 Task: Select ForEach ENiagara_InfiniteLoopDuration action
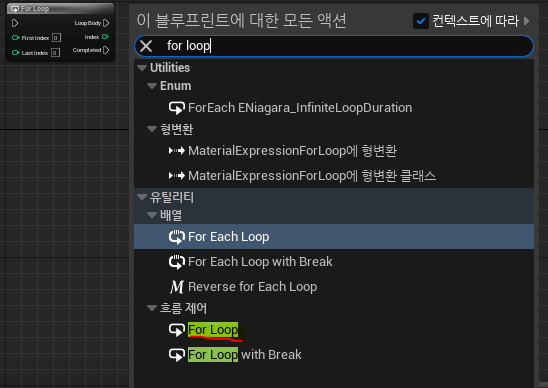tap(334, 108)
